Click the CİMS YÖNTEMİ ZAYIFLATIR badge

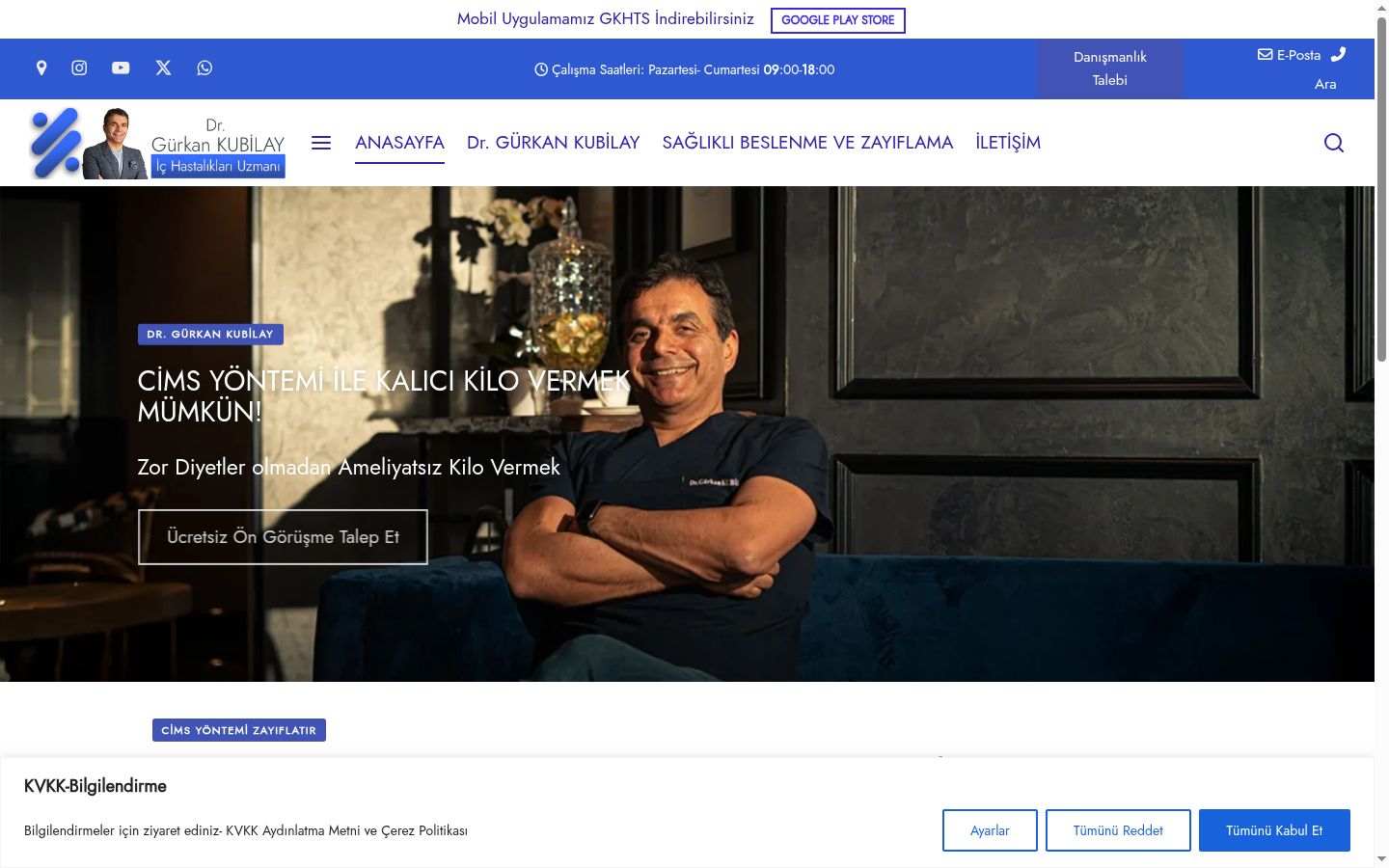coord(239,730)
